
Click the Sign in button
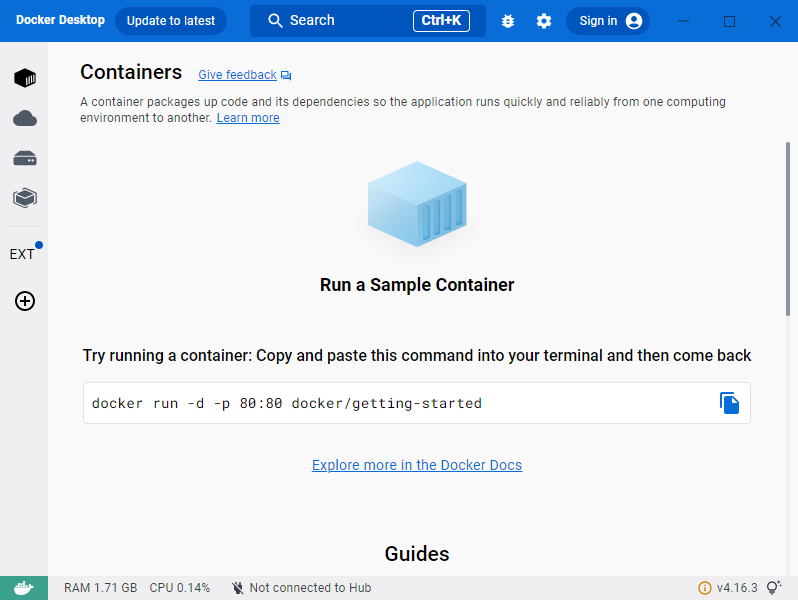(608, 21)
